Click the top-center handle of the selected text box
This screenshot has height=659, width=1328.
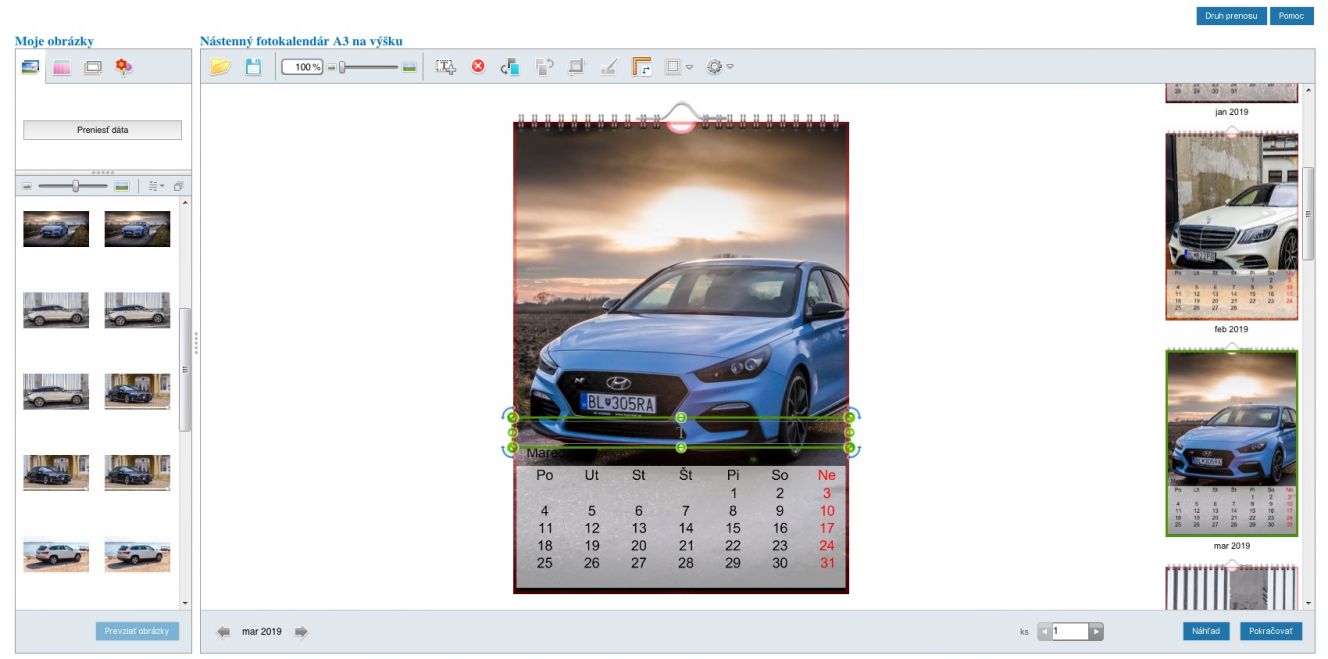(681, 417)
